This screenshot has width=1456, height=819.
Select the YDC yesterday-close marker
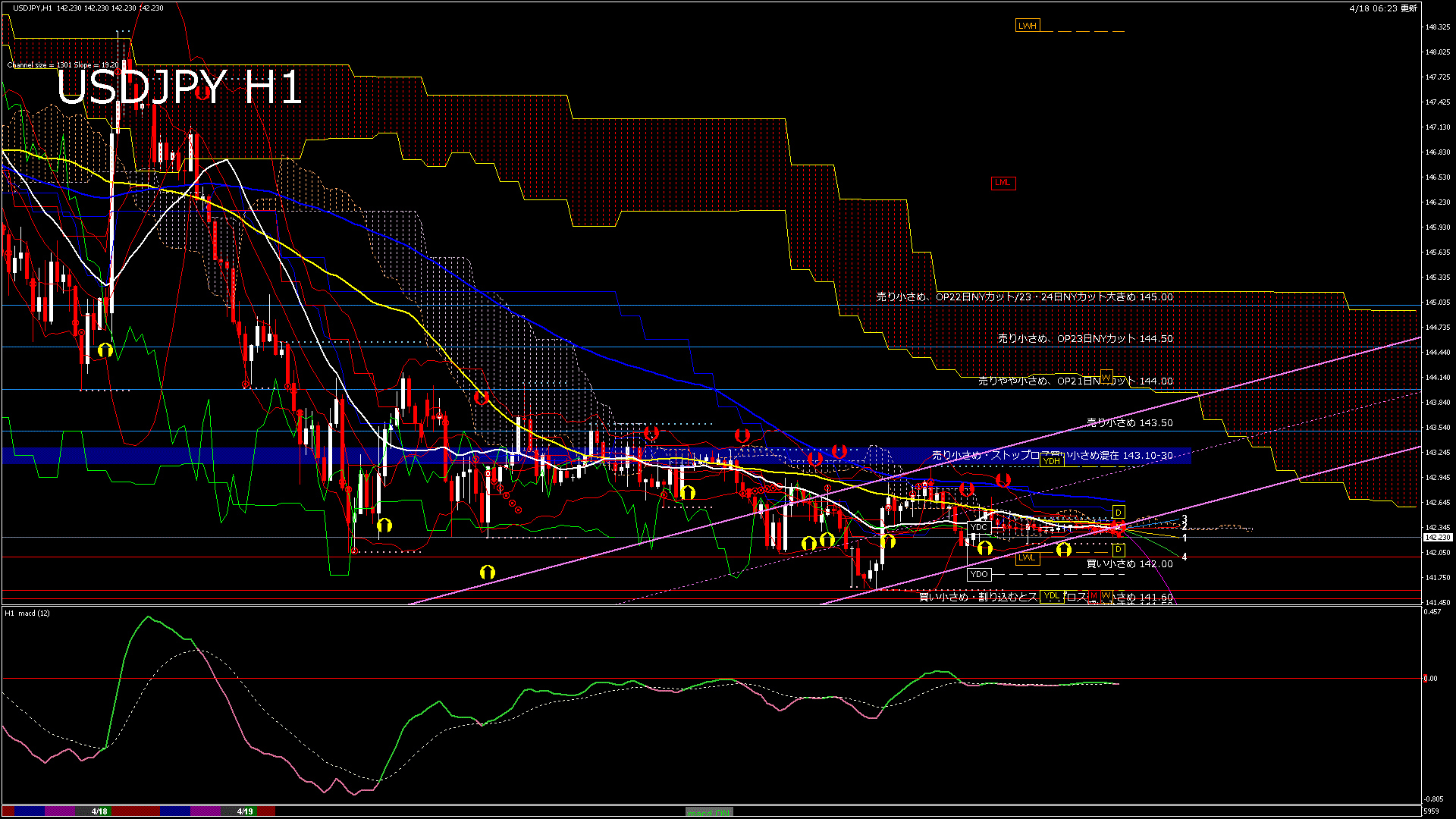(979, 527)
